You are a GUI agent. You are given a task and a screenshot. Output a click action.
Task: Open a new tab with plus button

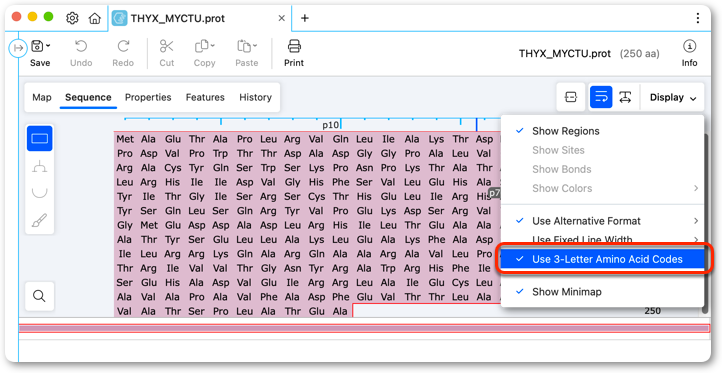point(304,18)
